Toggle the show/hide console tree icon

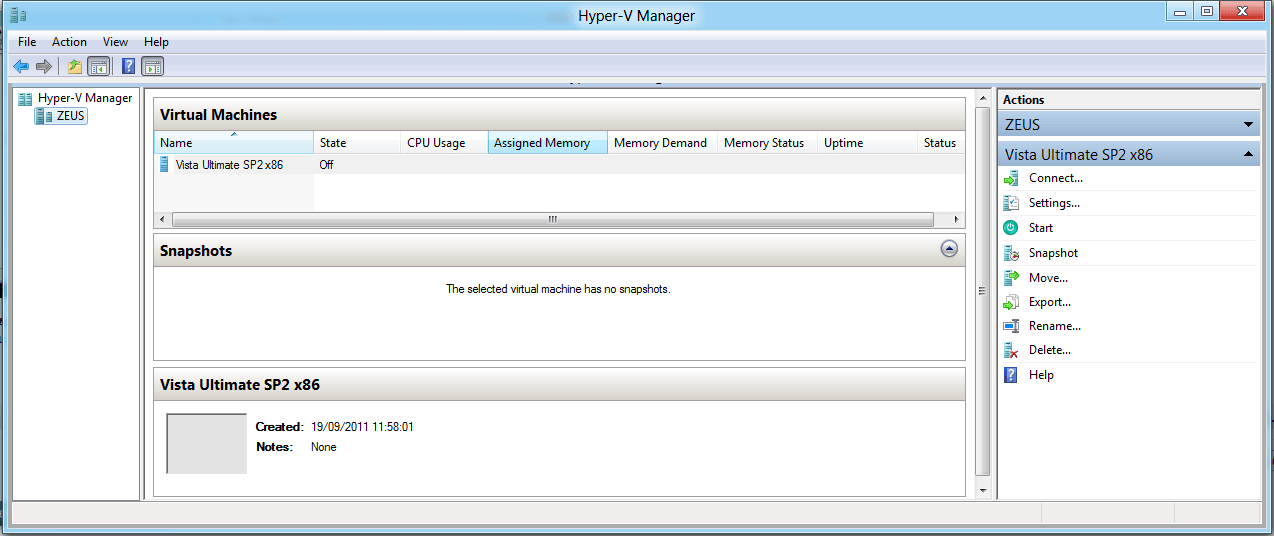click(98, 67)
